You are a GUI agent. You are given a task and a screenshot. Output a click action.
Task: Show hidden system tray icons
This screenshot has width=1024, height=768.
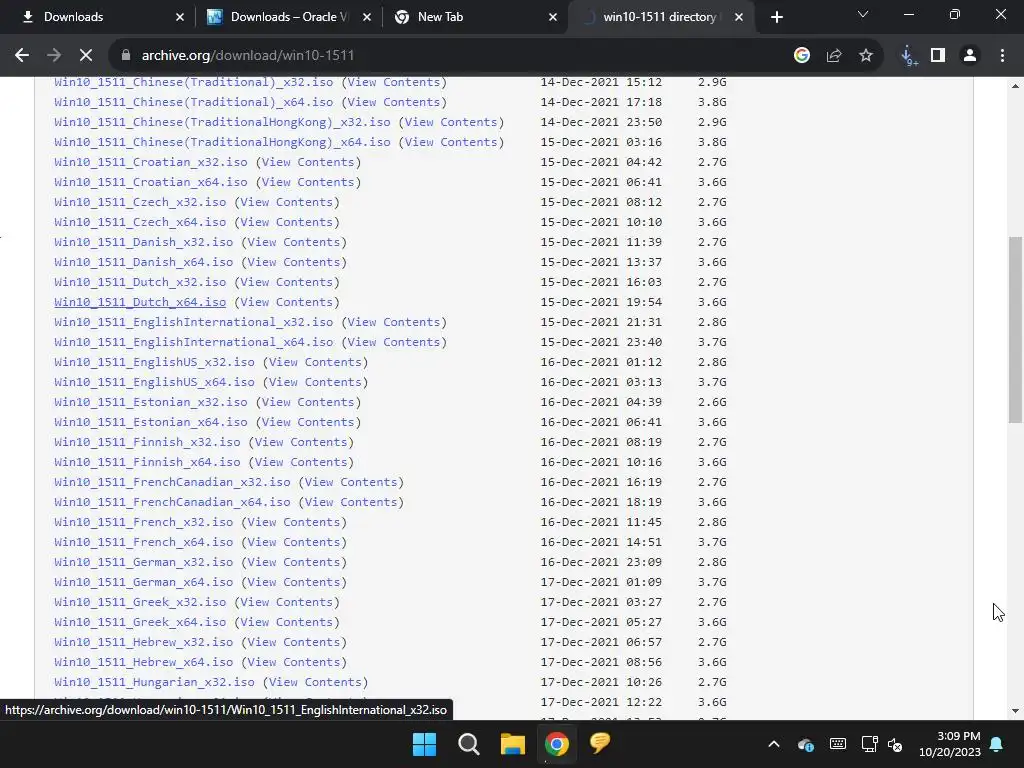coord(774,744)
